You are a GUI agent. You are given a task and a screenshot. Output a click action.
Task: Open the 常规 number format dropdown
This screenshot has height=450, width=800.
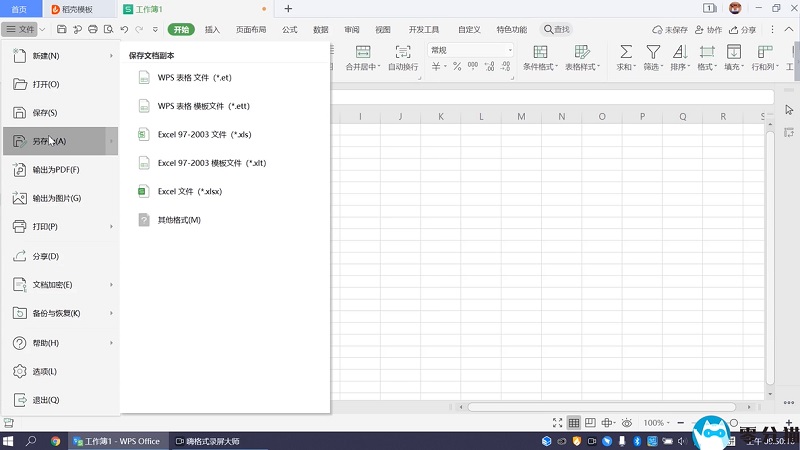pos(470,50)
